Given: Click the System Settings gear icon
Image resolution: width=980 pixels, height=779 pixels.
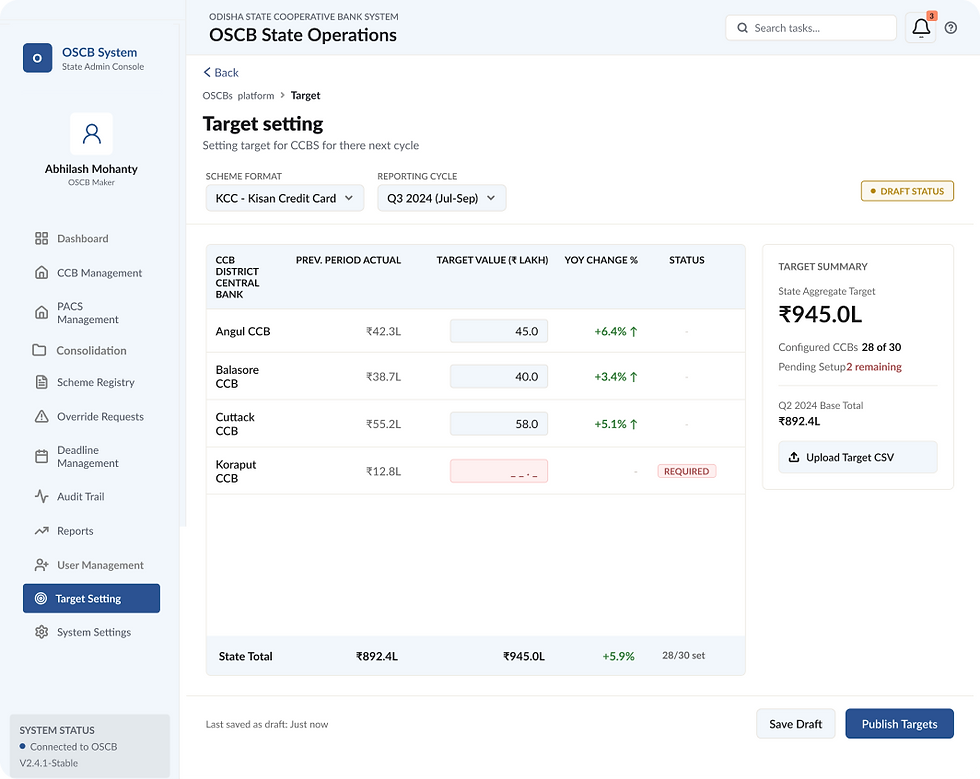Looking at the screenshot, I should coord(41,632).
